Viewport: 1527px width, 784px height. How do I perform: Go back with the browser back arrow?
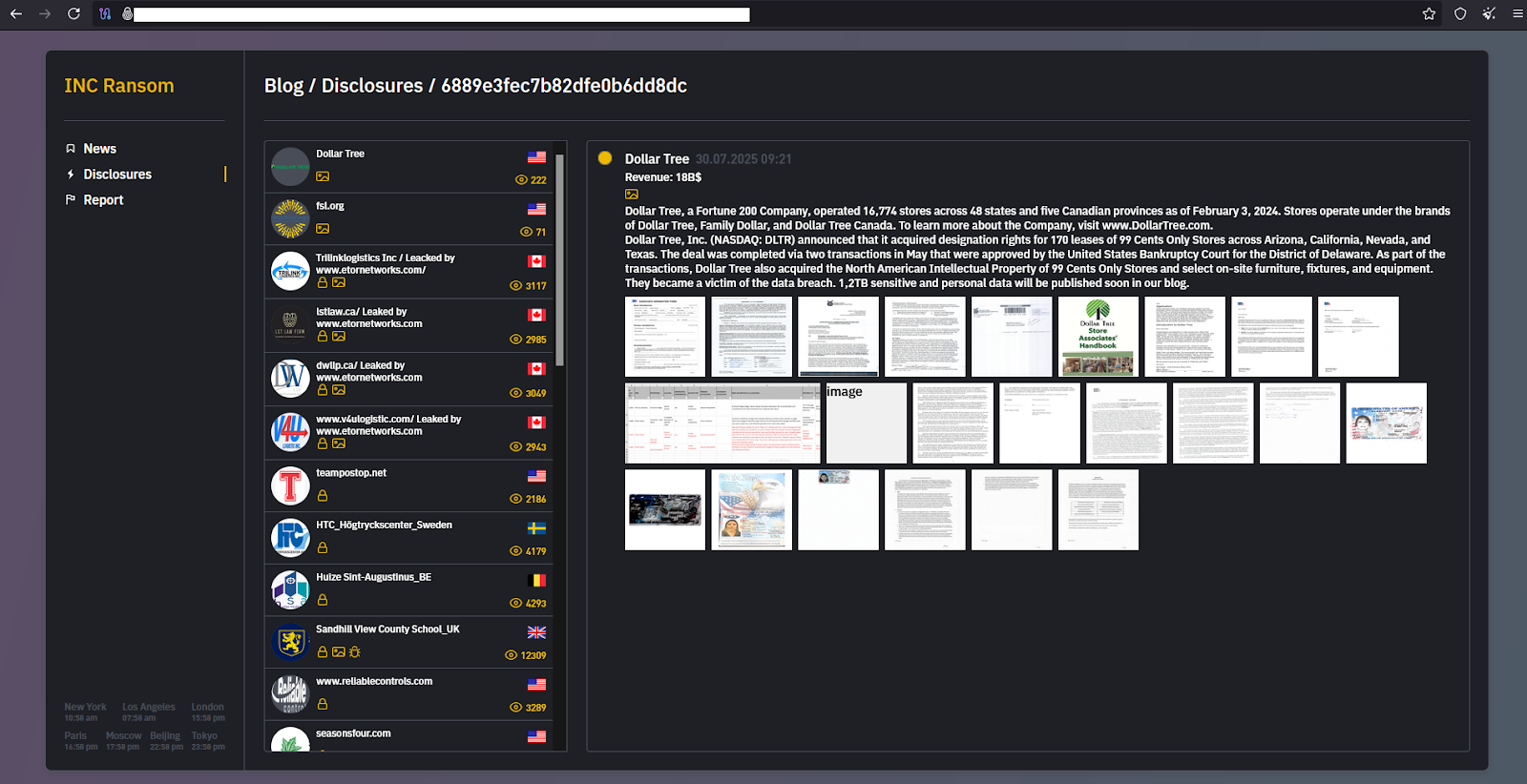coord(16,14)
